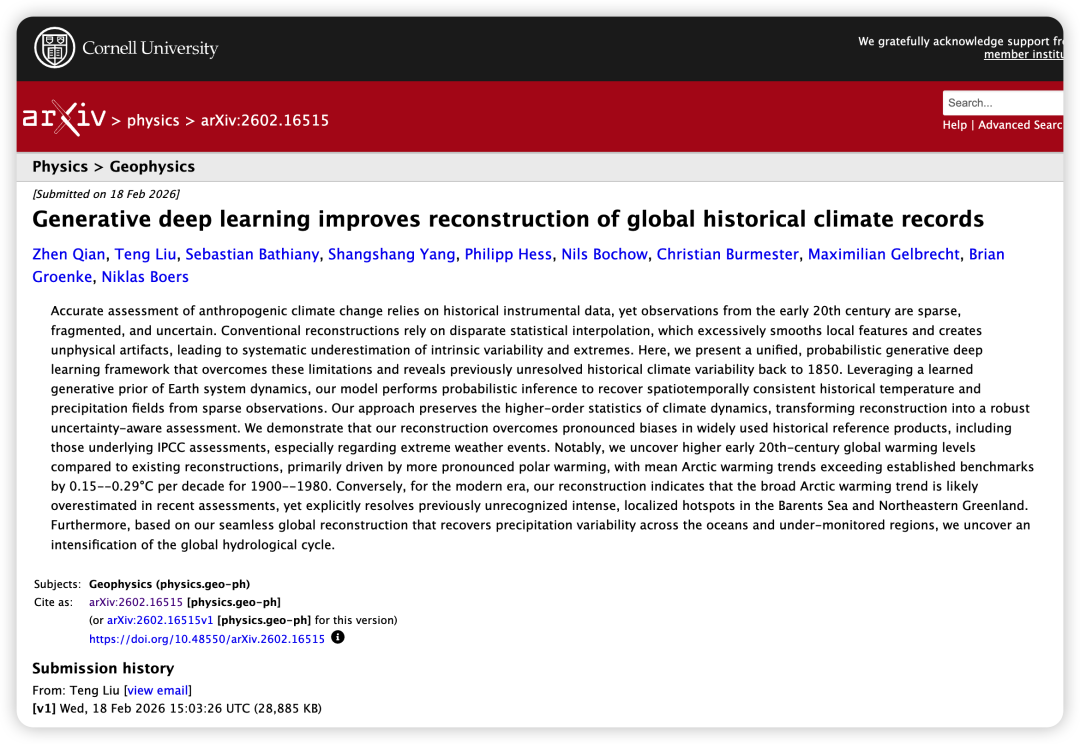Open author page for Maximilian Gelbrecht
The width and height of the screenshot is (1080, 744).
884,254
